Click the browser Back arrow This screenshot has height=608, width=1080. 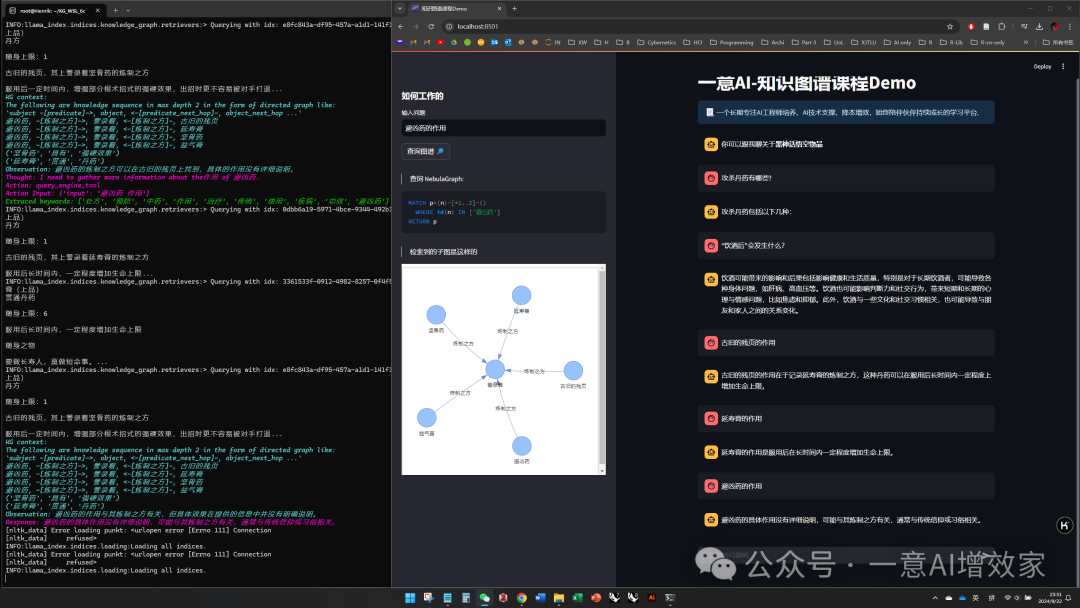[x=401, y=26]
